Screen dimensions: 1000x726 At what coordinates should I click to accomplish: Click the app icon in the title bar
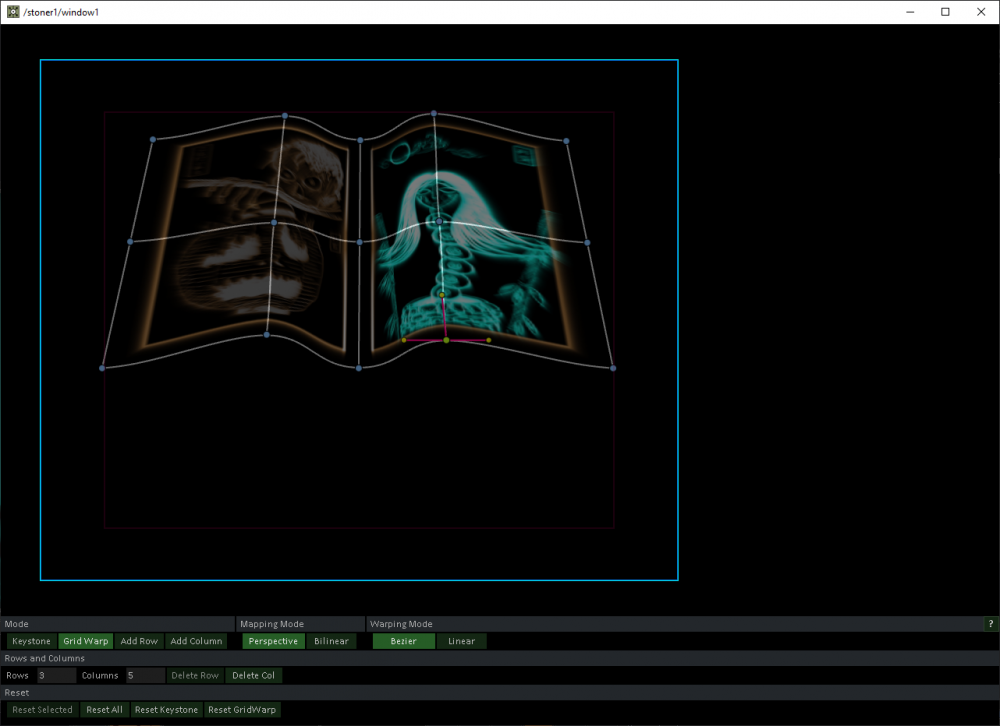(12, 12)
